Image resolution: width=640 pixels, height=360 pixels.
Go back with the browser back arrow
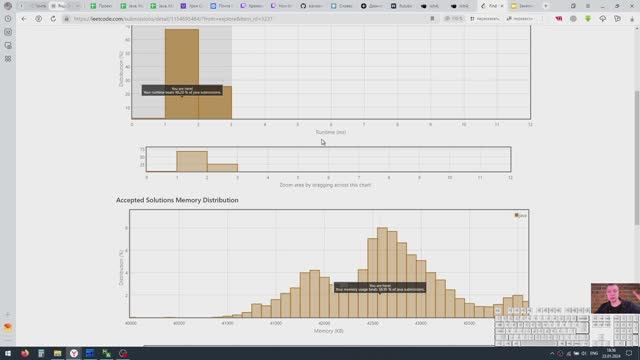pyautogui.click(x=24, y=19)
